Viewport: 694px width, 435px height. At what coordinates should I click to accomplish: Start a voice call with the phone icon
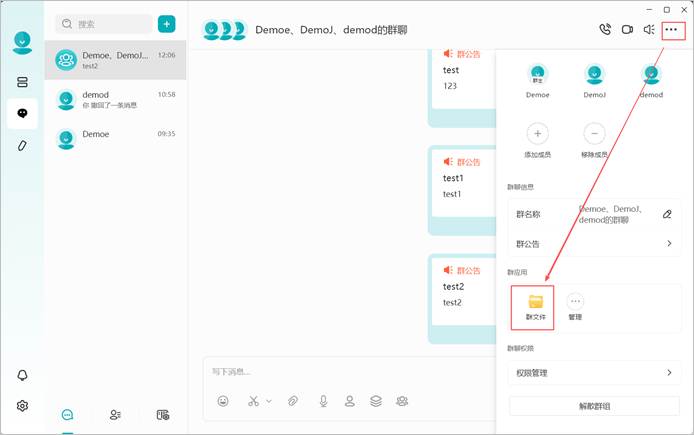click(x=605, y=29)
